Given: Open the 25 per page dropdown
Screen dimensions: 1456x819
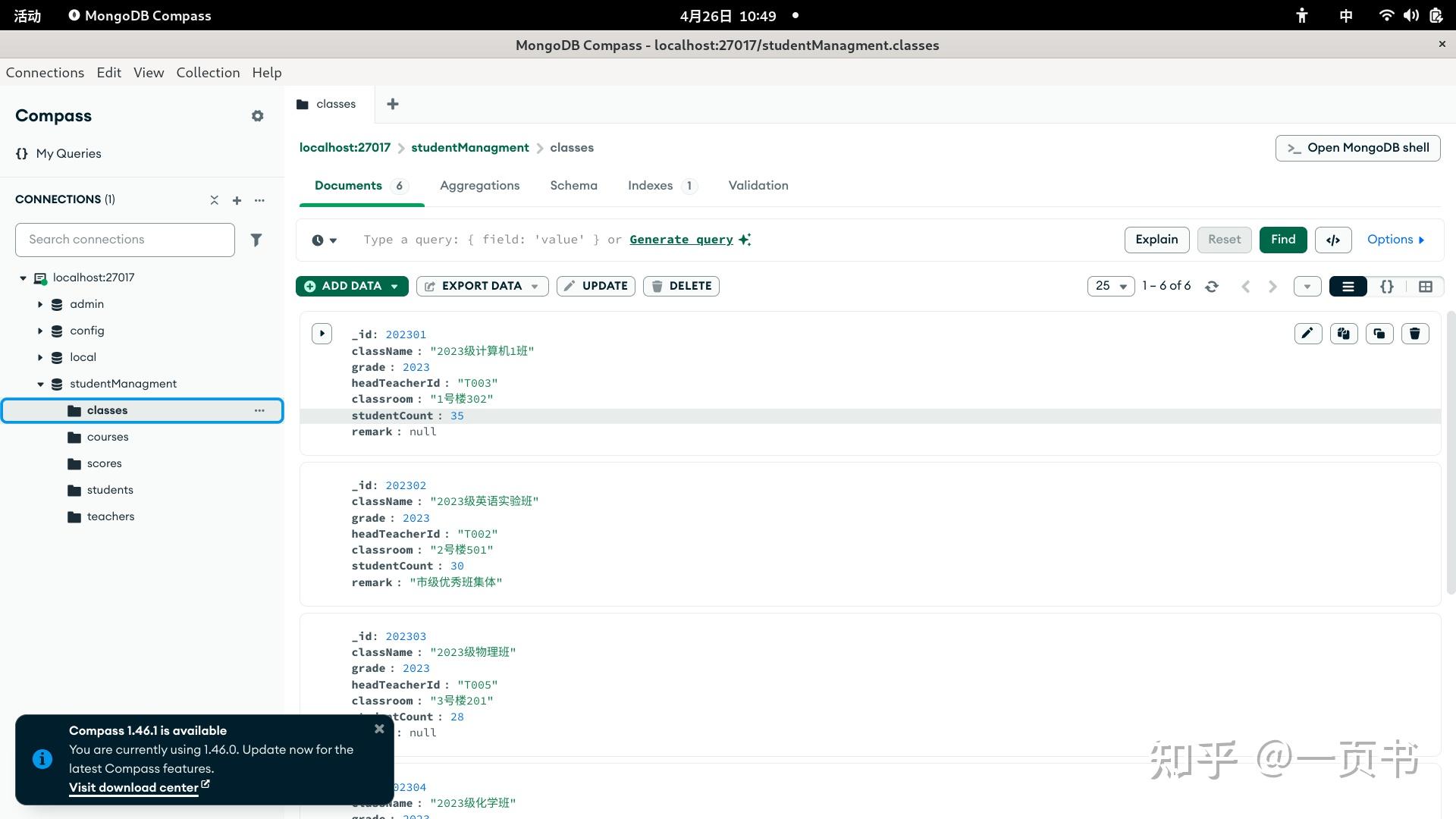Looking at the screenshot, I should point(1111,287).
